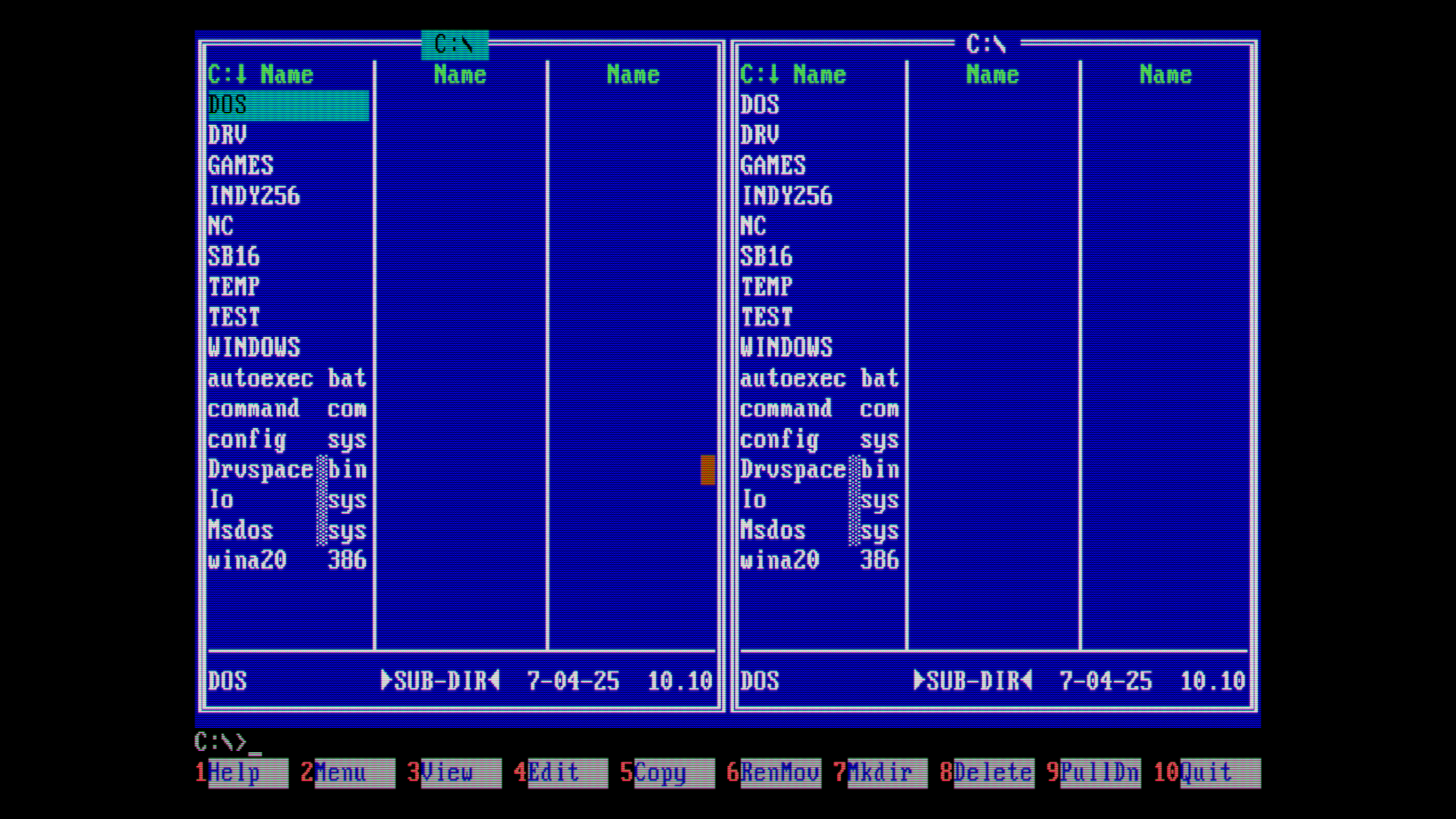
Task: Select SB16 directory in right panel
Action: click(821, 257)
